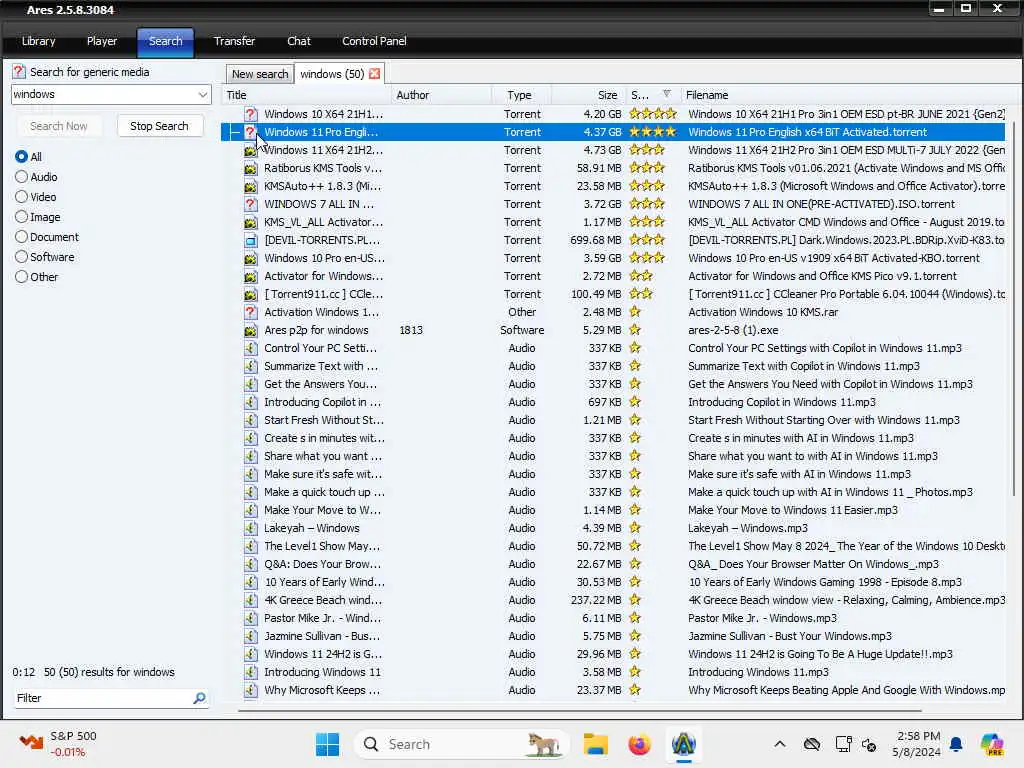Switch to the Library tab

(x=39, y=41)
